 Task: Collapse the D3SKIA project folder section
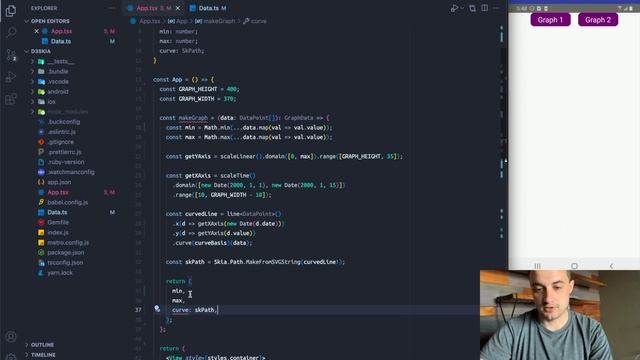point(41,51)
